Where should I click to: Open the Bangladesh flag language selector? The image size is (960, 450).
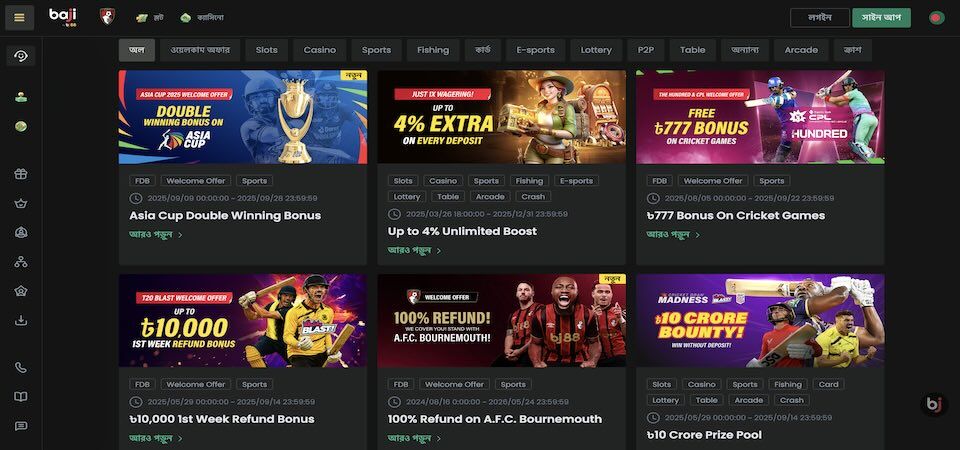[936, 18]
